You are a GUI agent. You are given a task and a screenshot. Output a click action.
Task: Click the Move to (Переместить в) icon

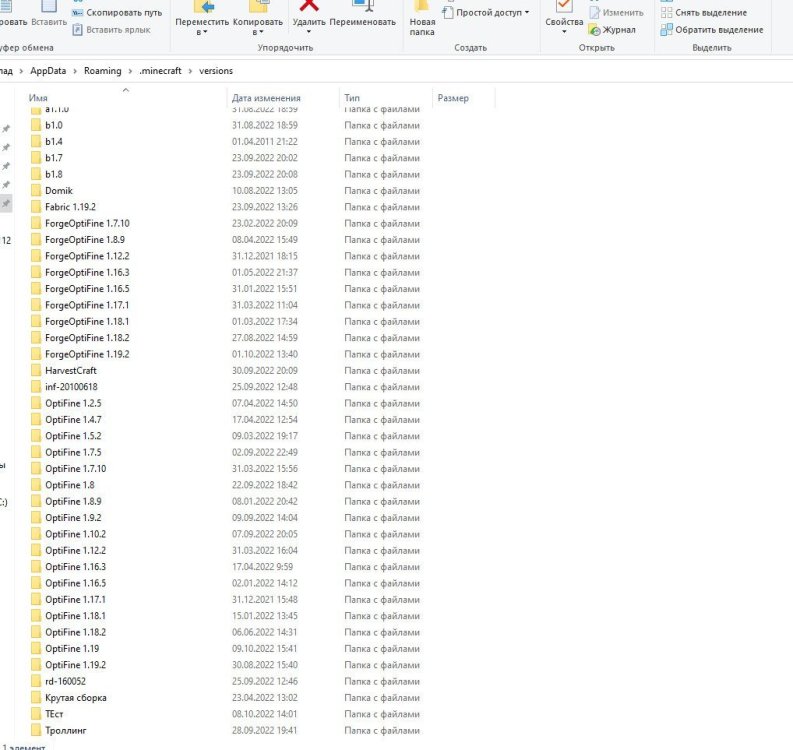click(204, 7)
